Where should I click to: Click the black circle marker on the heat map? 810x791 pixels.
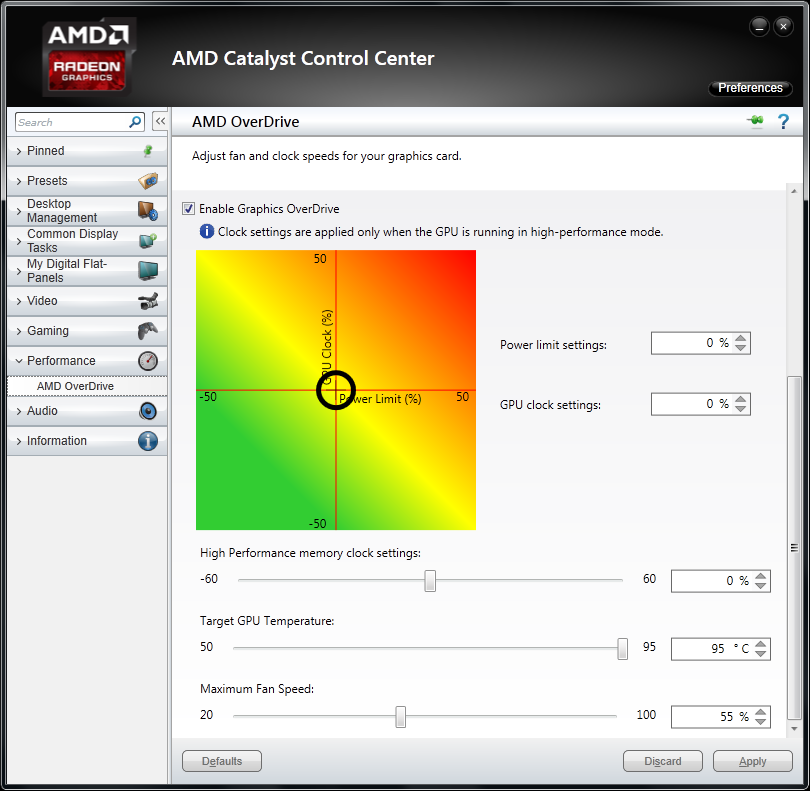pos(336,390)
